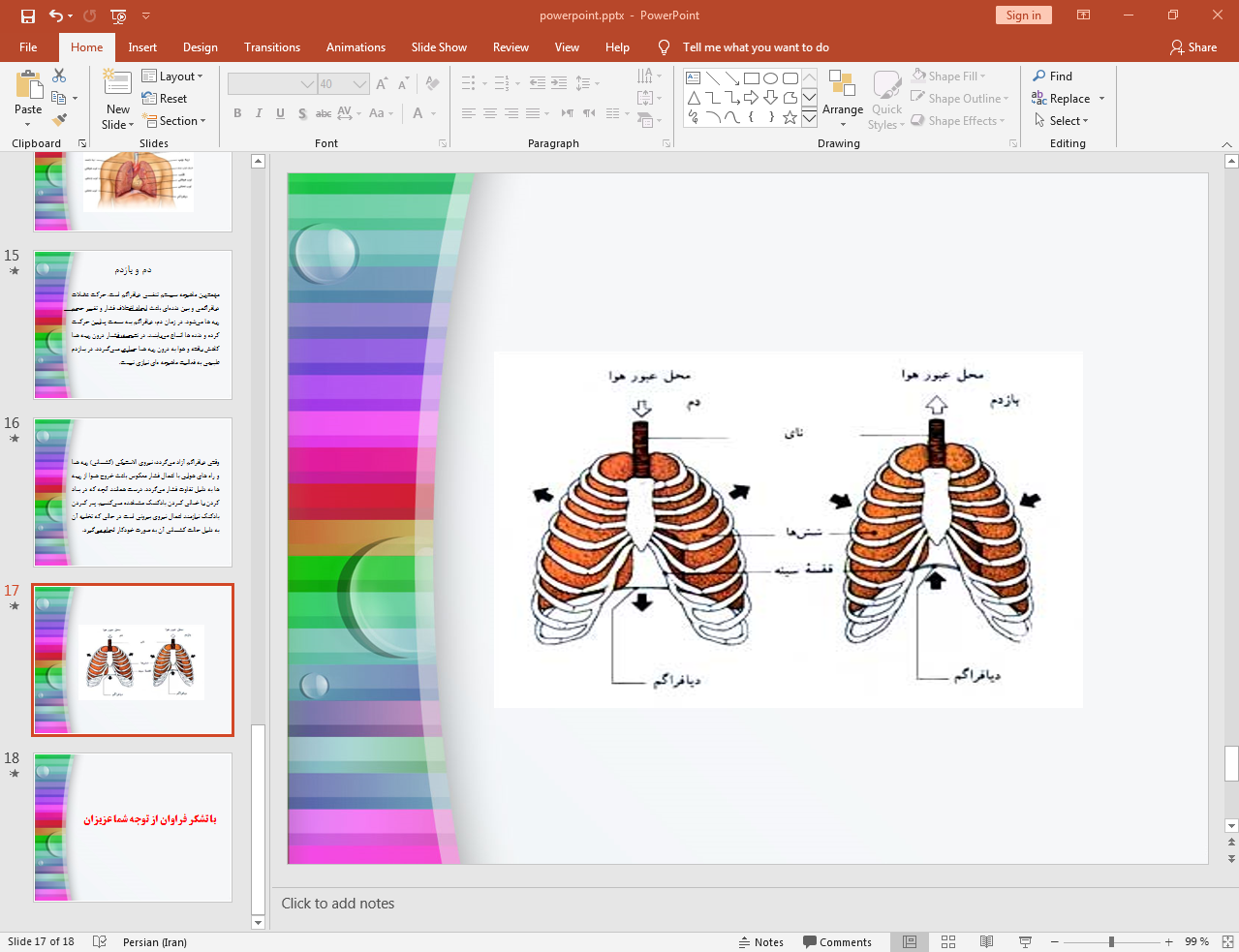The image size is (1239, 952).
Task: Click the Cut scissors icon
Action: pyautogui.click(x=59, y=76)
